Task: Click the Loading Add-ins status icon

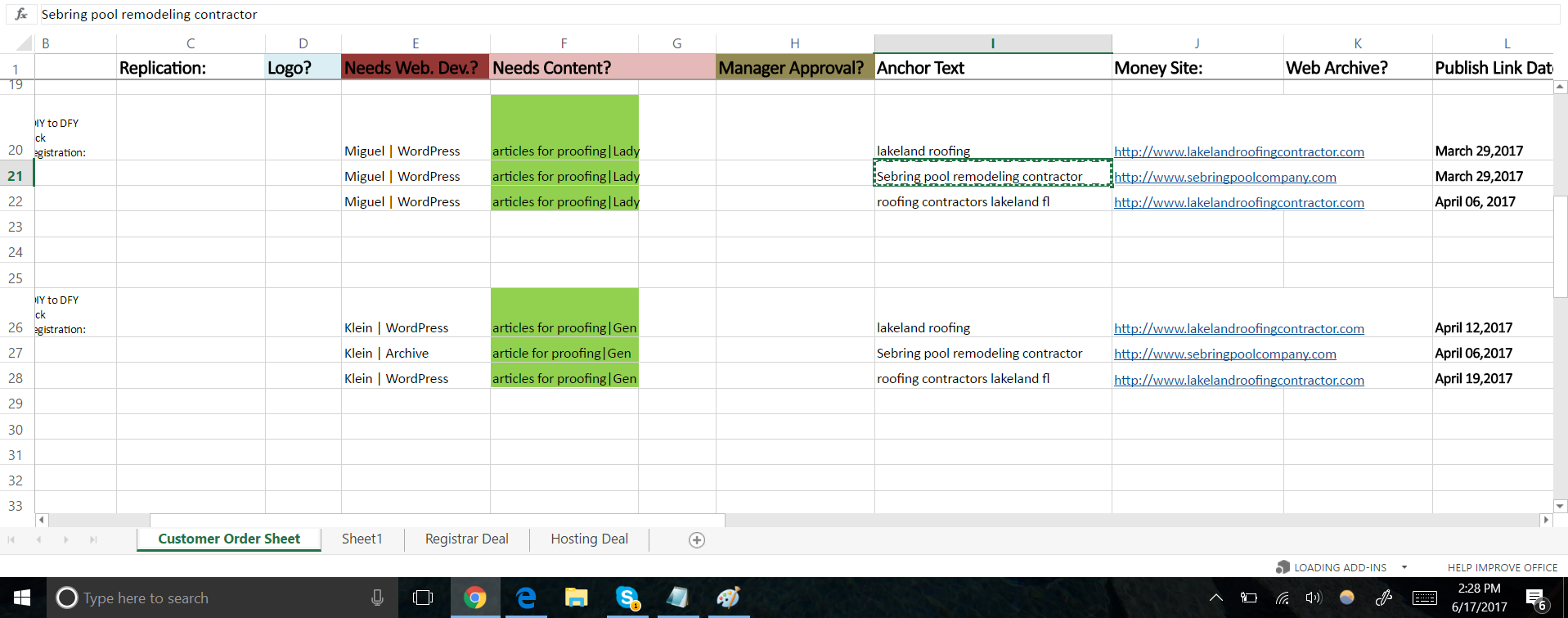Action: 1283,567
